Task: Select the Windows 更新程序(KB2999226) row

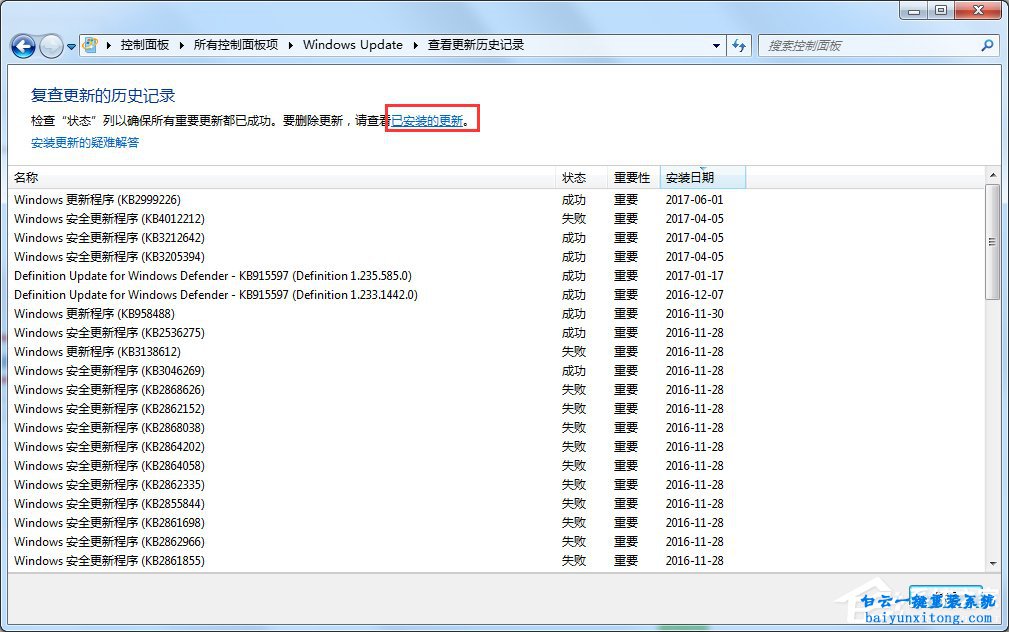Action: pos(96,199)
